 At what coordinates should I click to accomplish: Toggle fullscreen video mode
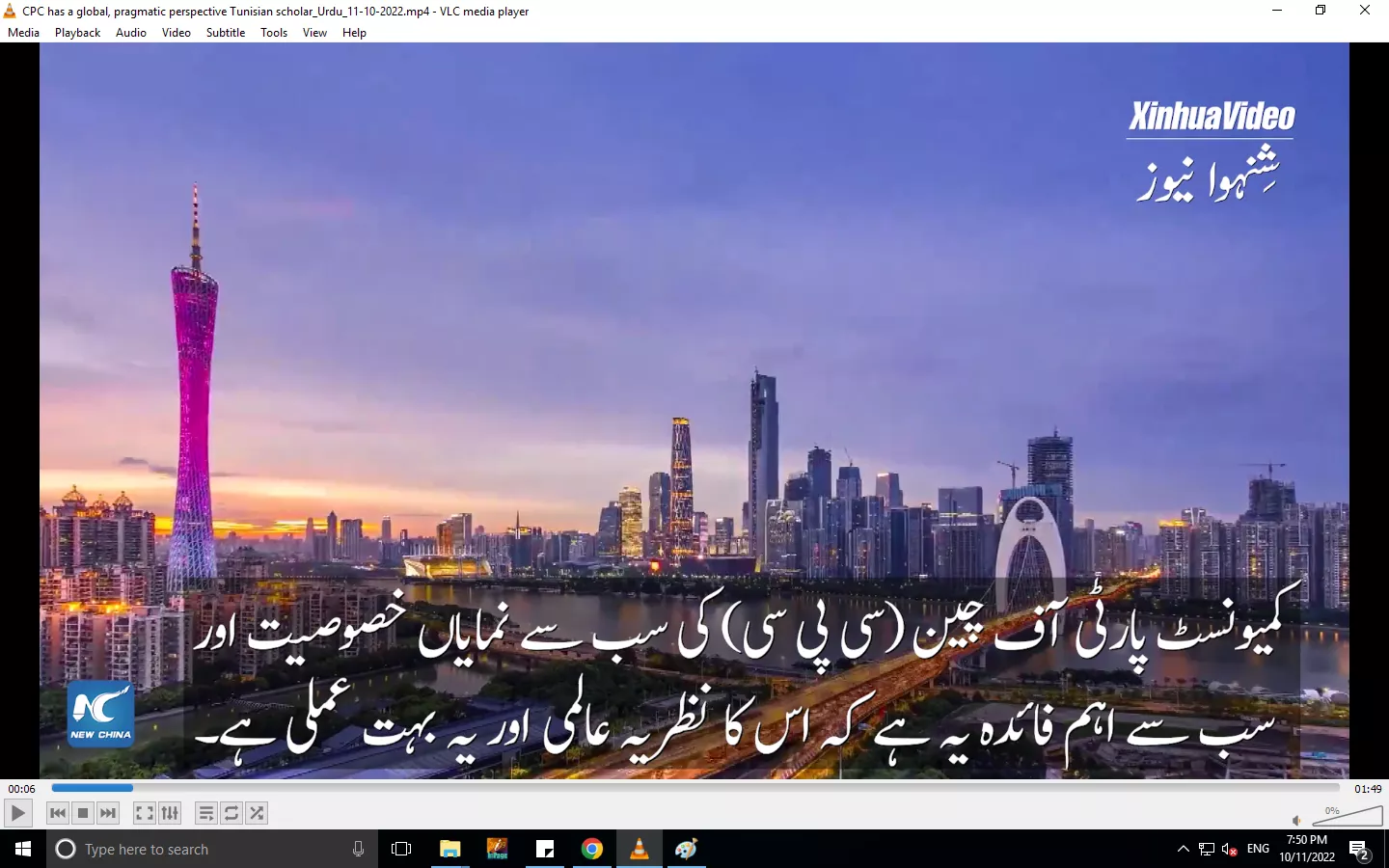(145, 813)
